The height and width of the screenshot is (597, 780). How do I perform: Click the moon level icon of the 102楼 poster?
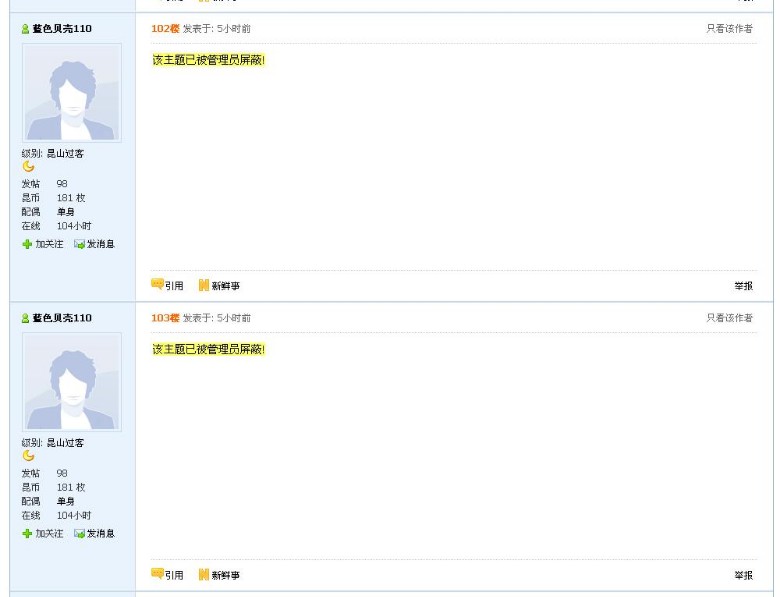28,167
